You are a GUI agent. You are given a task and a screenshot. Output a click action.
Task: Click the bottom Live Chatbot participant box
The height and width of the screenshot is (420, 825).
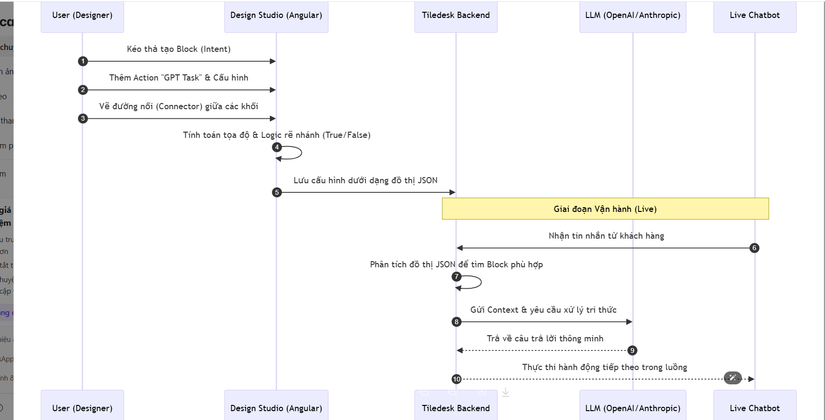point(754,407)
